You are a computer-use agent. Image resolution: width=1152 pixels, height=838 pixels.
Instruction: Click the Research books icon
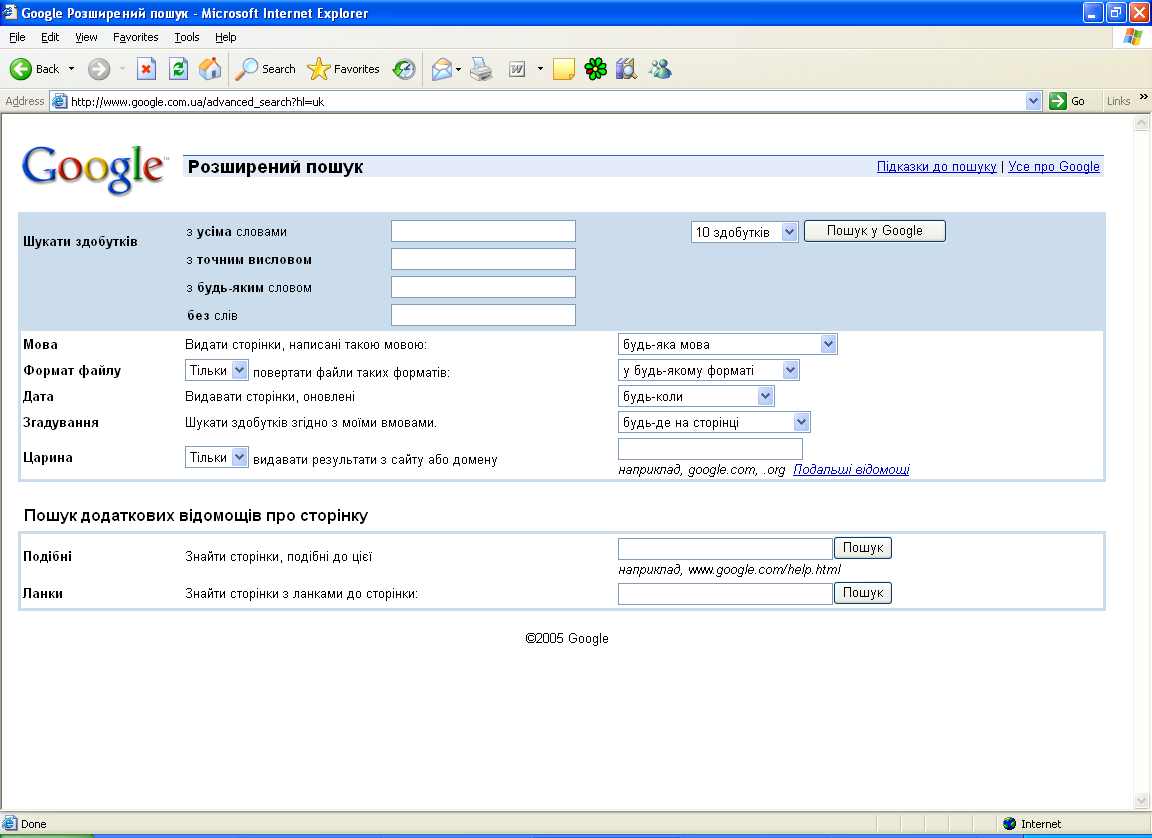[x=627, y=69]
